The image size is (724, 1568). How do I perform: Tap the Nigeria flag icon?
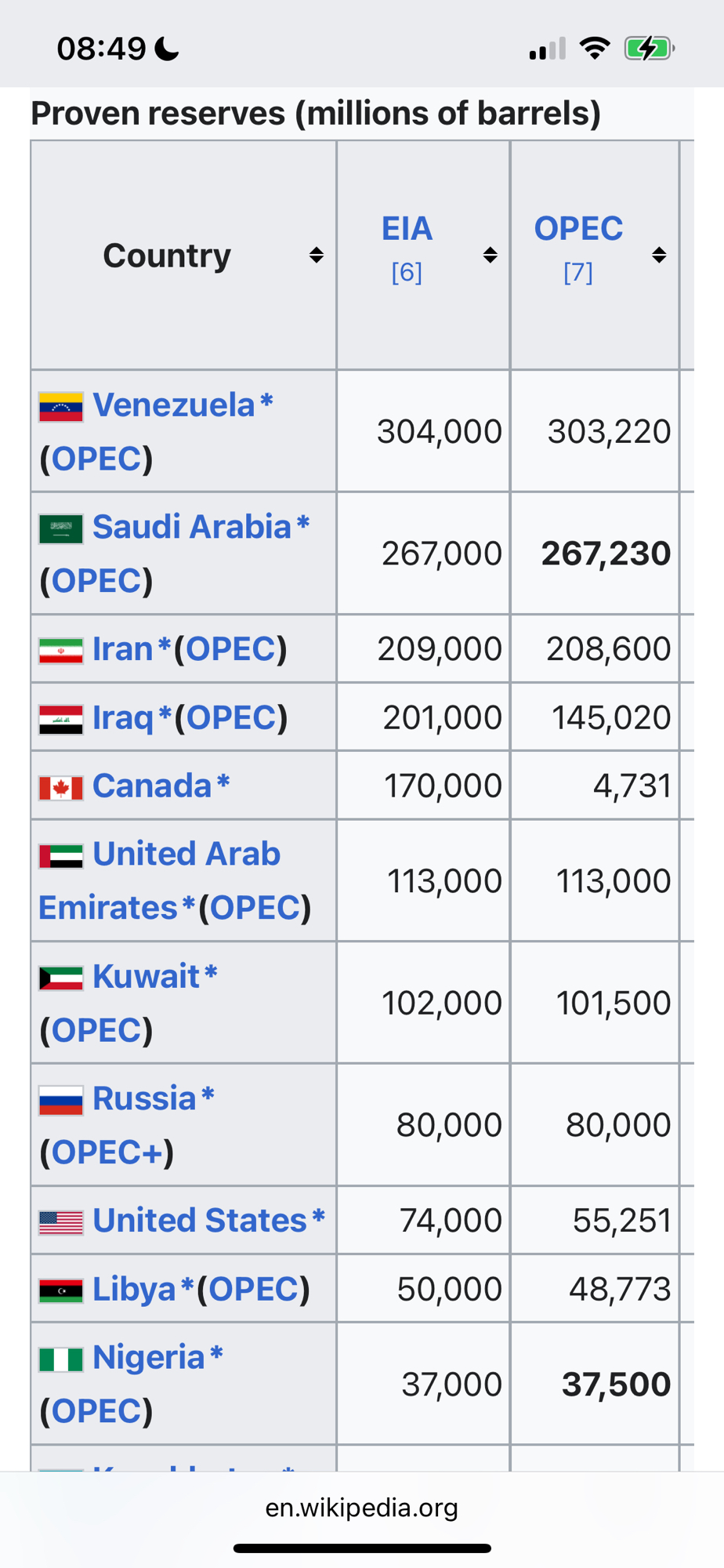pyautogui.click(x=61, y=1359)
